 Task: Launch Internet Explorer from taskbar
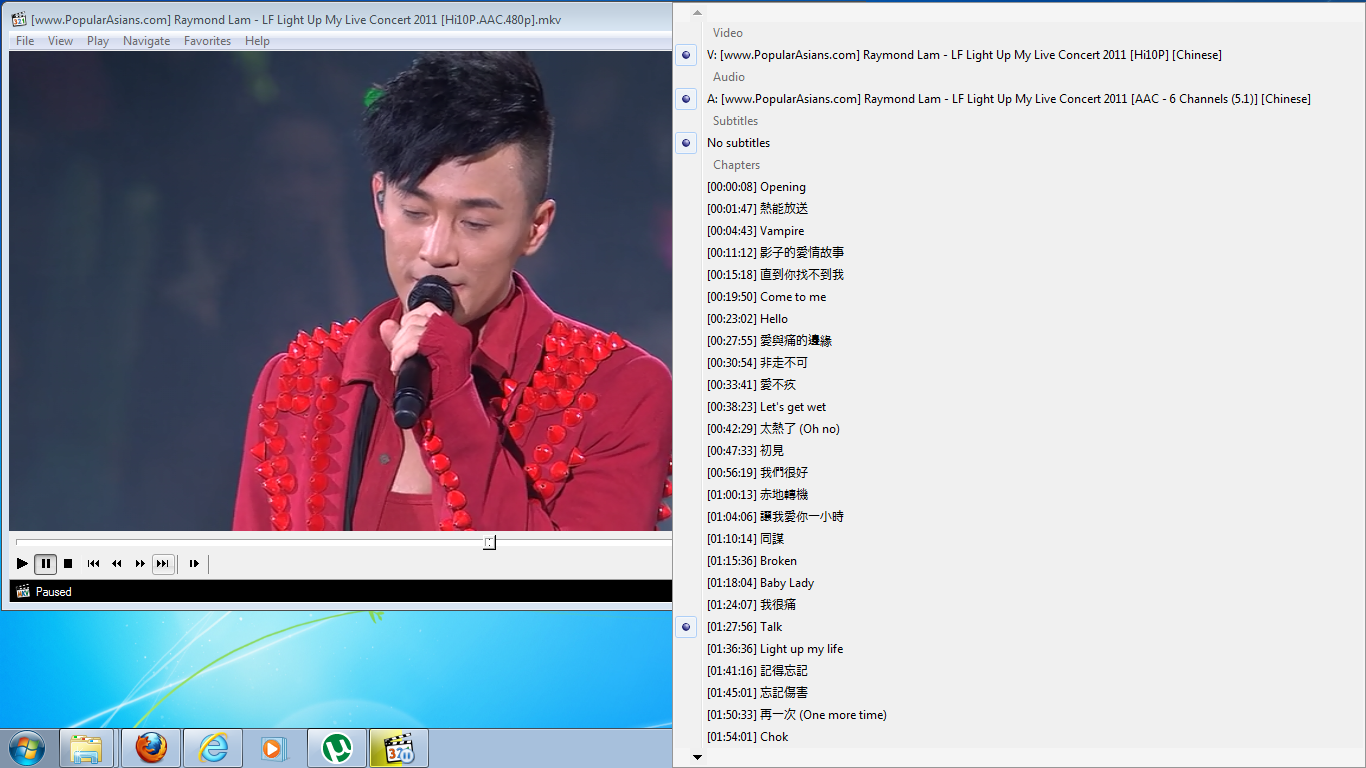pyautogui.click(x=213, y=748)
